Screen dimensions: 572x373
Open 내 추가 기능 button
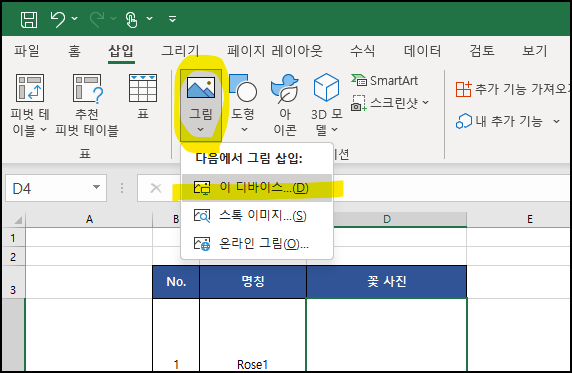(499, 121)
